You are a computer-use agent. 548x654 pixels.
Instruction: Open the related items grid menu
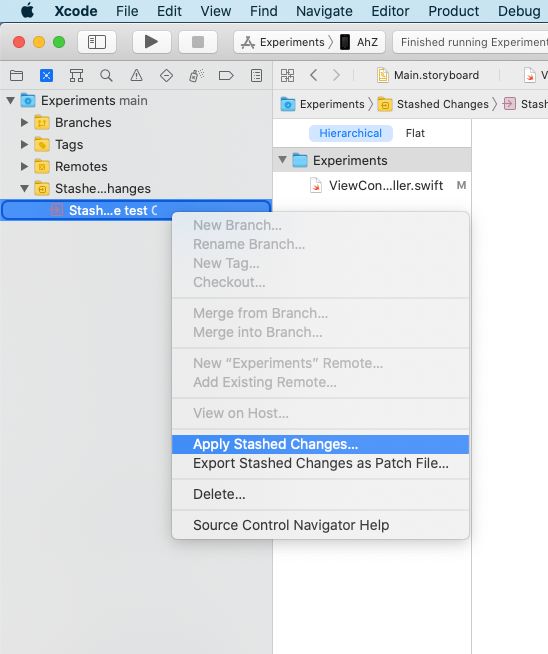tap(287, 75)
